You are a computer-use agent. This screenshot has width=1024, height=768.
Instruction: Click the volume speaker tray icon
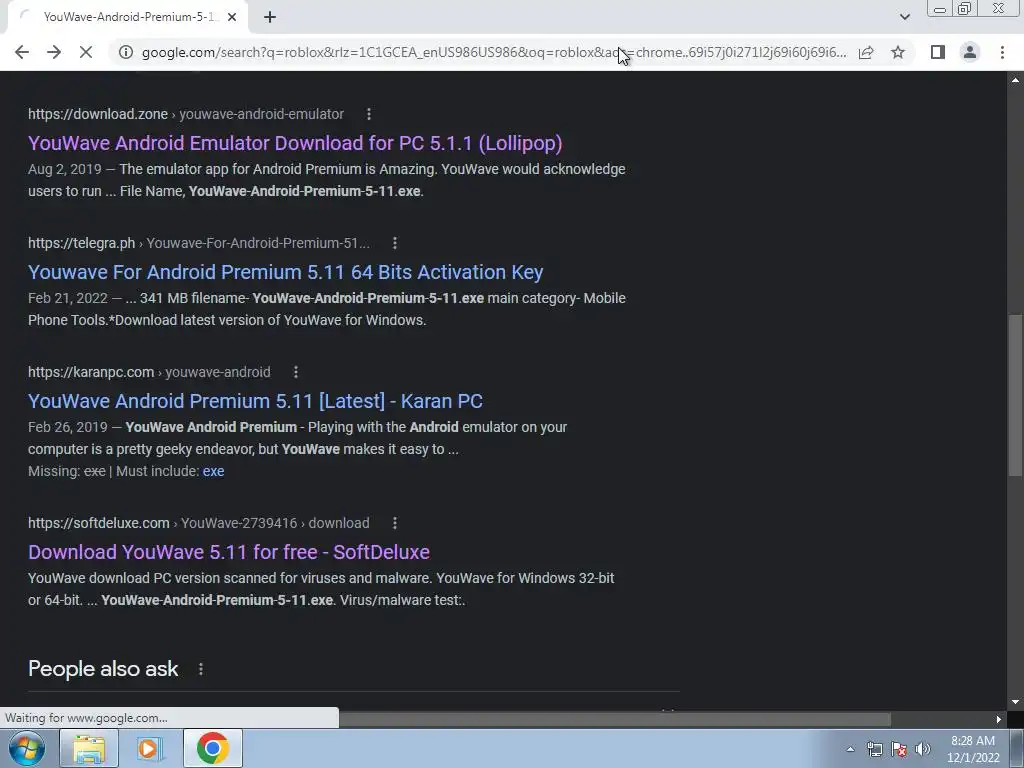pos(923,749)
